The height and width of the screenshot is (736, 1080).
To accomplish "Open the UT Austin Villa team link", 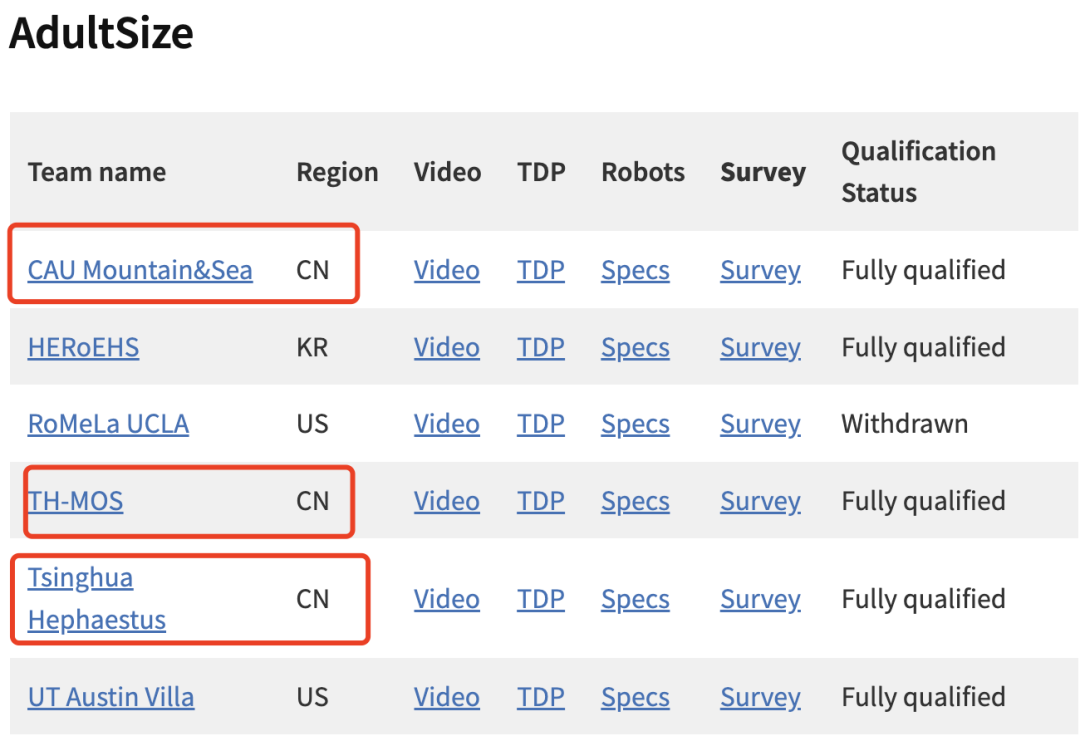I will (111, 697).
